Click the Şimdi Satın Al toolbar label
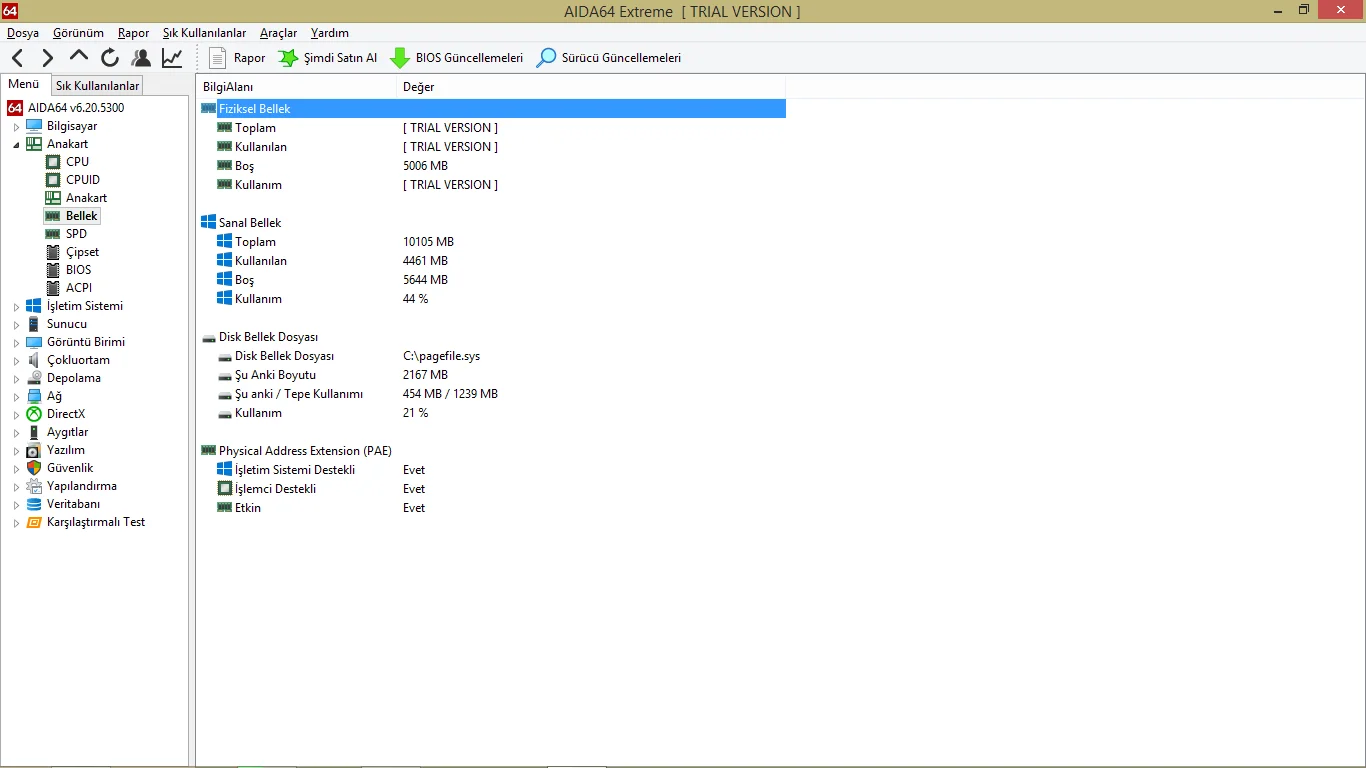 341,58
